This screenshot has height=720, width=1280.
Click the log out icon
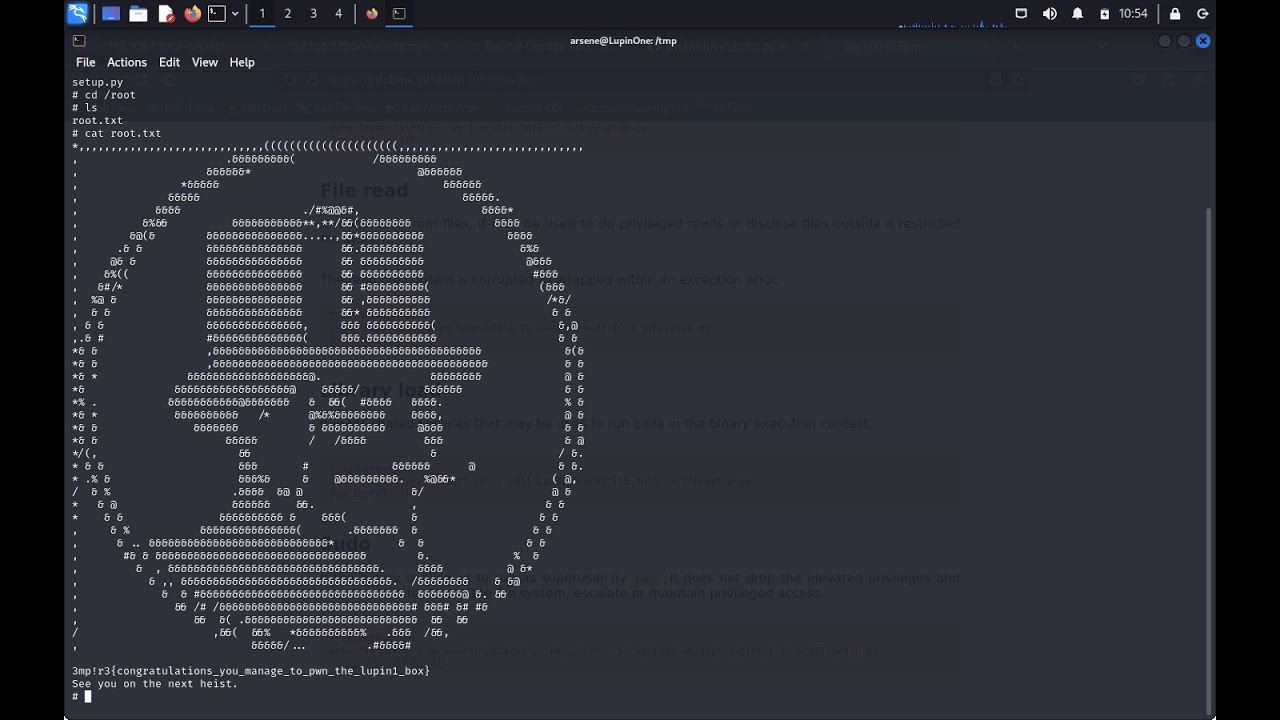click(1201, 14)
